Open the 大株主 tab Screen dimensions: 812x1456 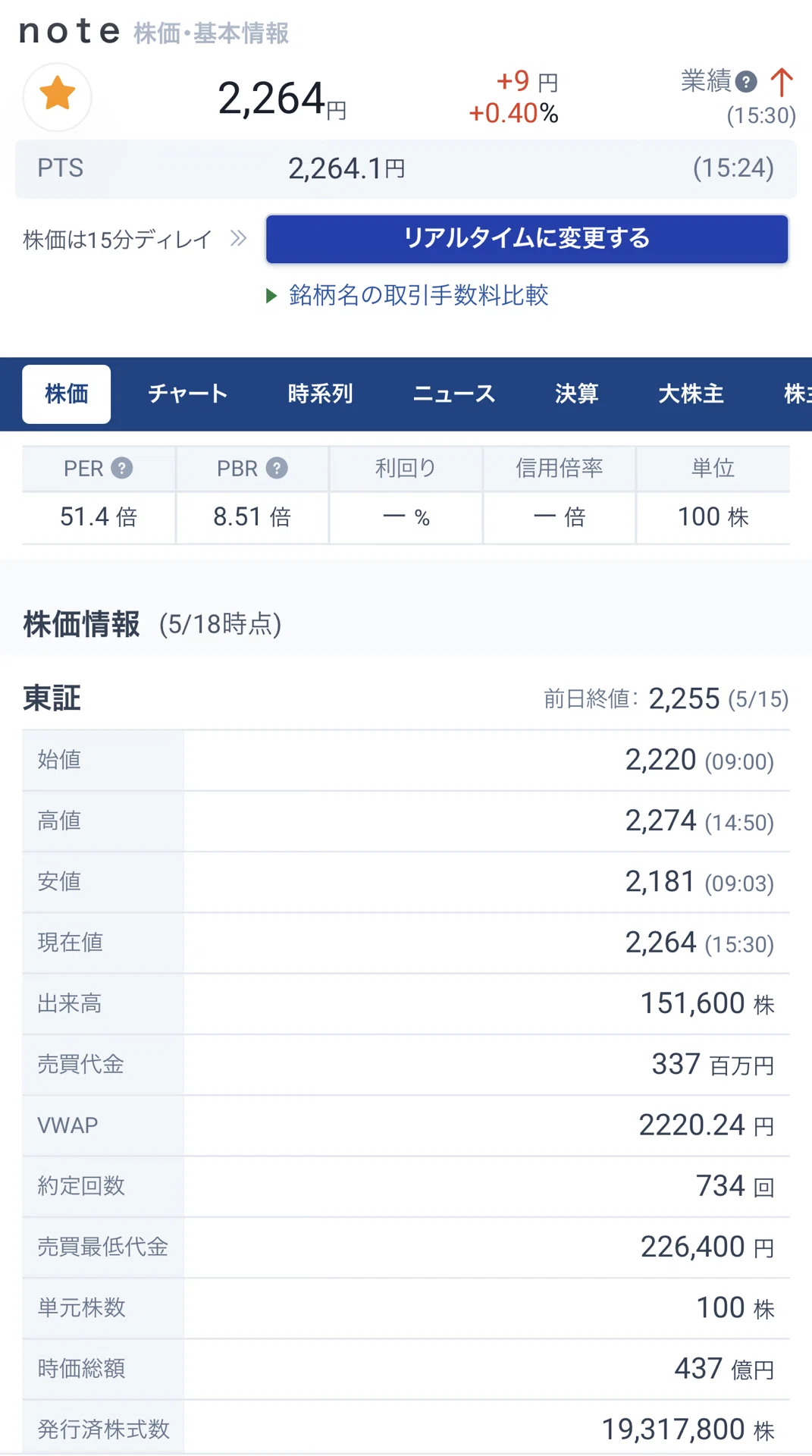(691, 394)
